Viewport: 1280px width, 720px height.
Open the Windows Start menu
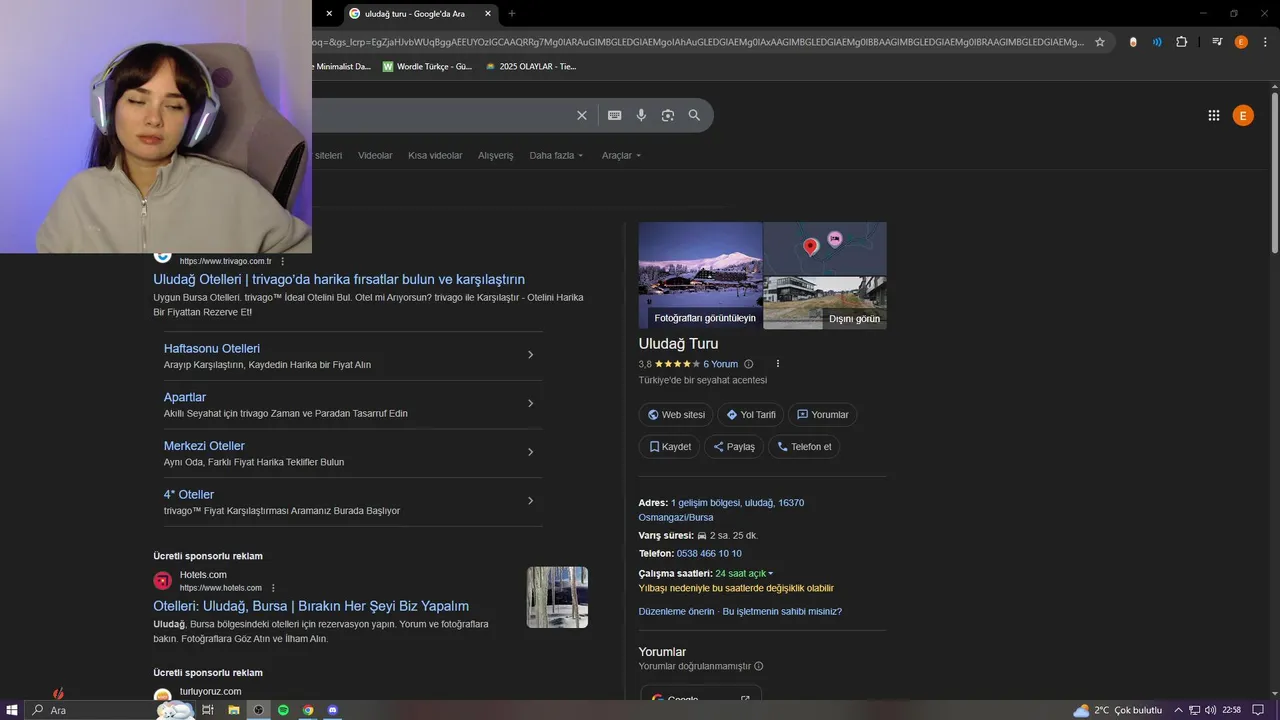[11, 710]
